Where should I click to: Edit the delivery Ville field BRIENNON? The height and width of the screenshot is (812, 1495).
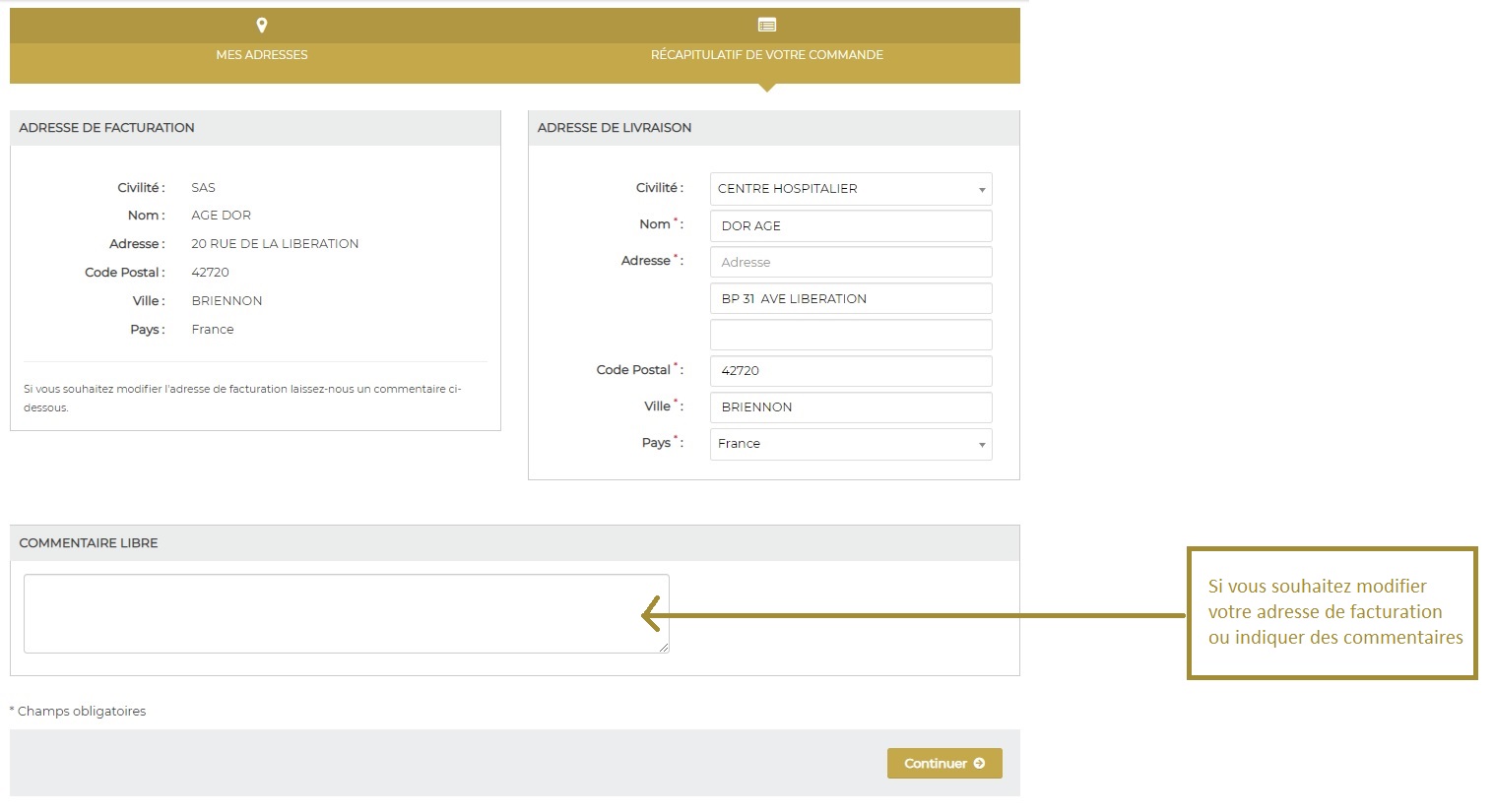850,407
